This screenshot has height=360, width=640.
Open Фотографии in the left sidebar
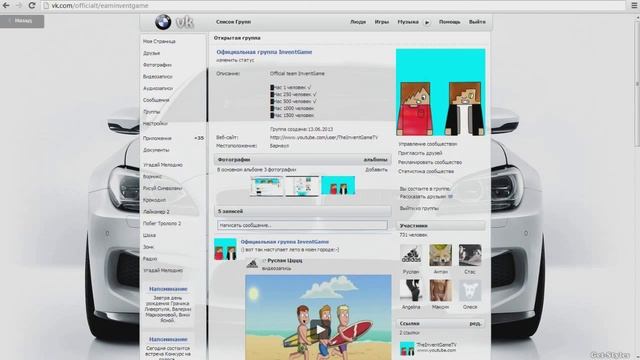click(157, 65)
